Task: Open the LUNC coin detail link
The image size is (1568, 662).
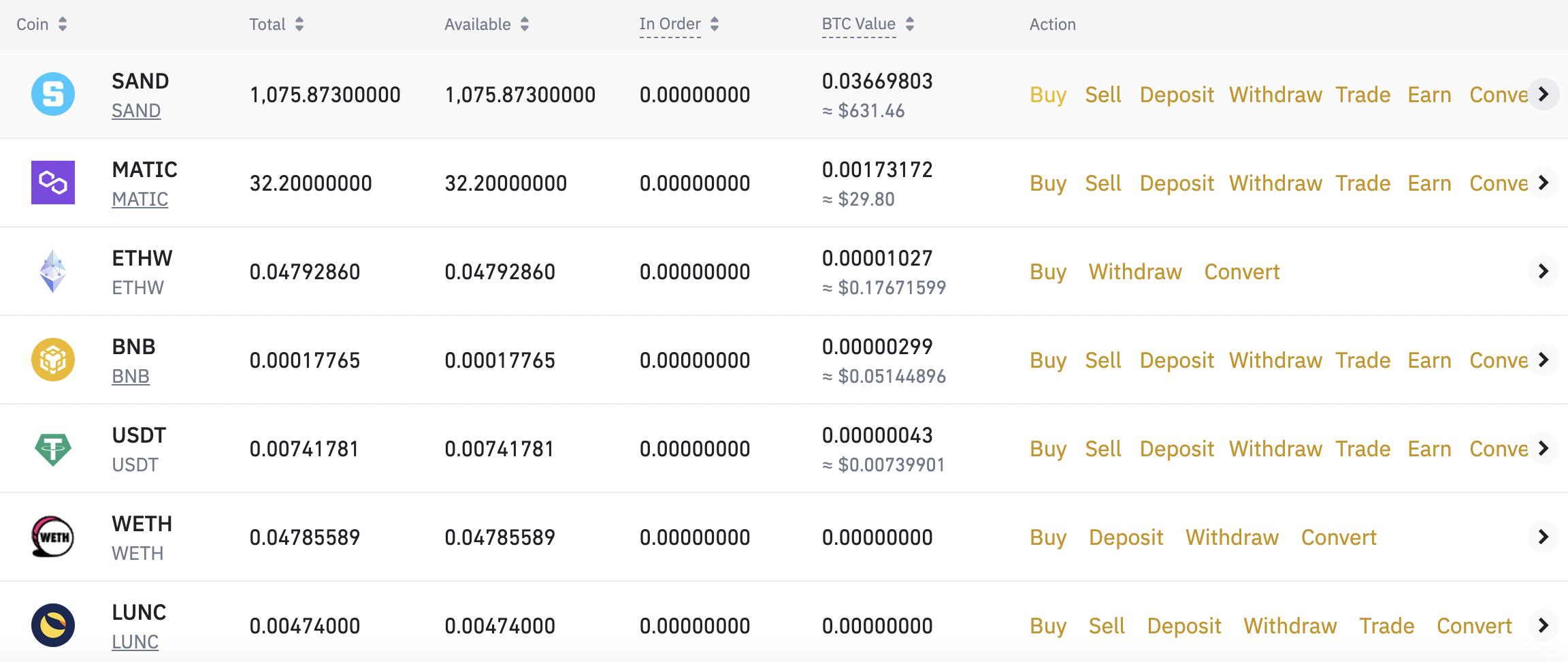Action: 135,642
